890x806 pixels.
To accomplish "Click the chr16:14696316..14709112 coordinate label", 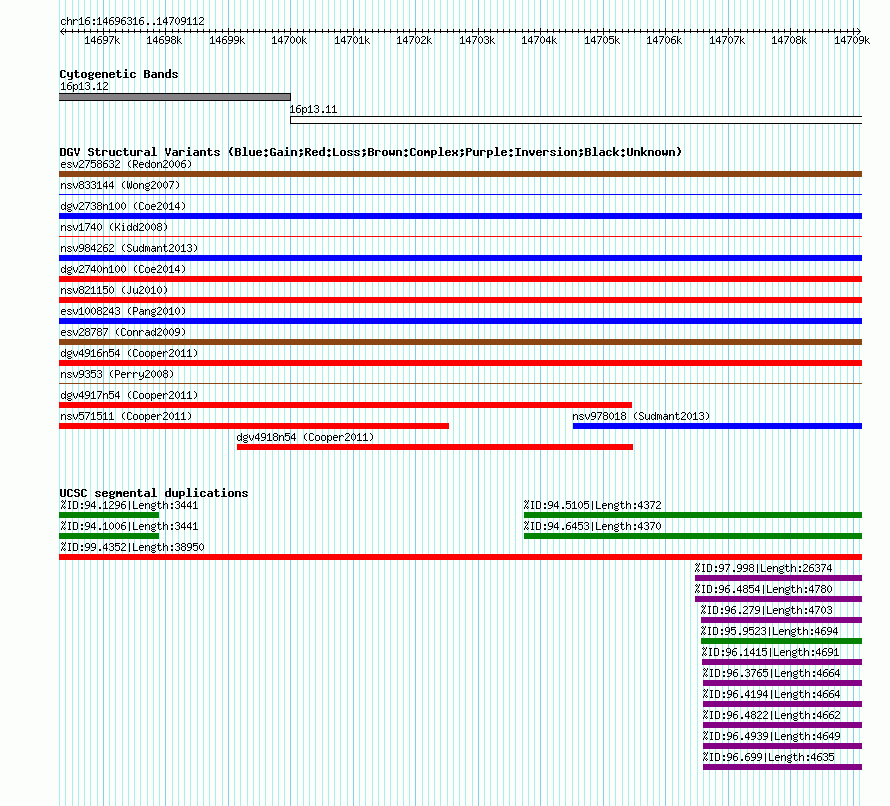I will pos(132,22).
